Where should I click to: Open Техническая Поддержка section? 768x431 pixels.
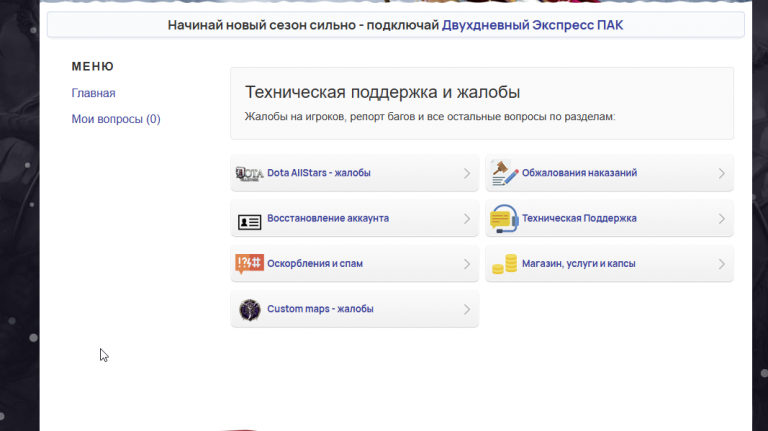609,218
